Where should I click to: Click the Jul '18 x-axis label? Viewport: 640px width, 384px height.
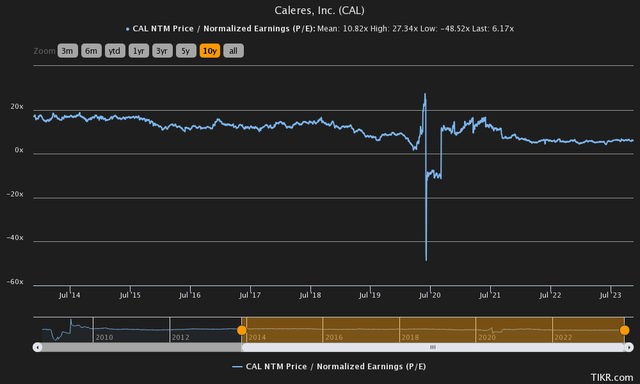coord(310,295)
